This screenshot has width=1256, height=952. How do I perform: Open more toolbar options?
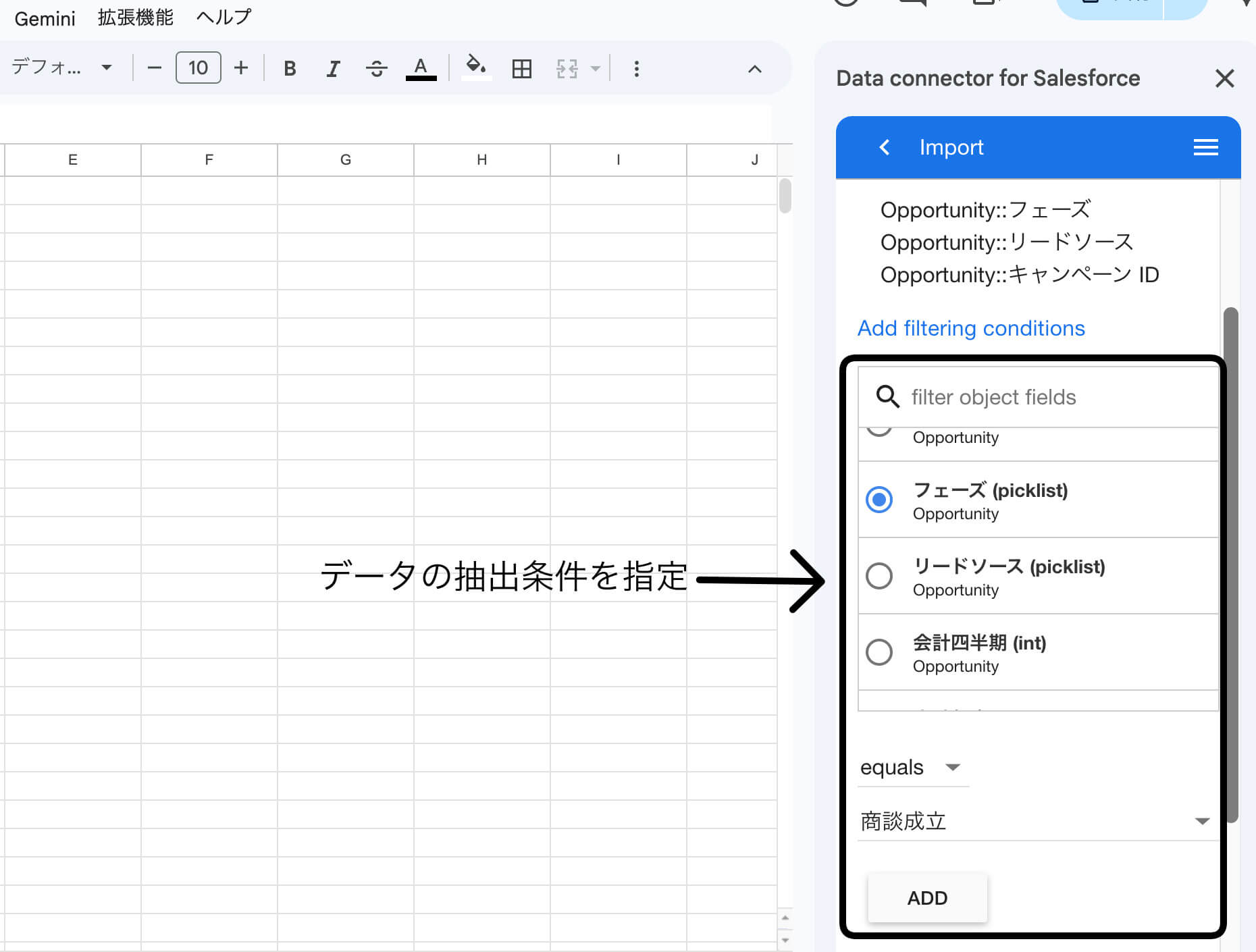[x=635, y=68]
